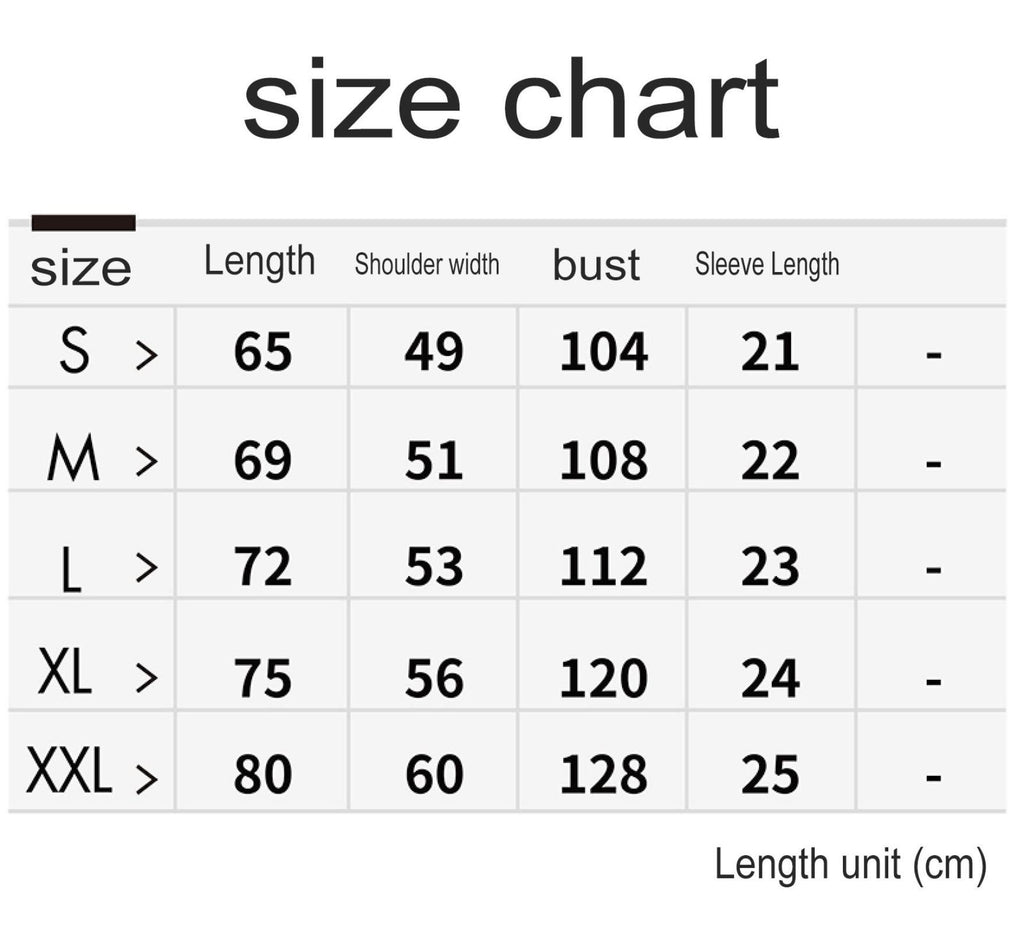Select the size column header label
This screenshot has width=1024, height=932.
click(80, 268)
